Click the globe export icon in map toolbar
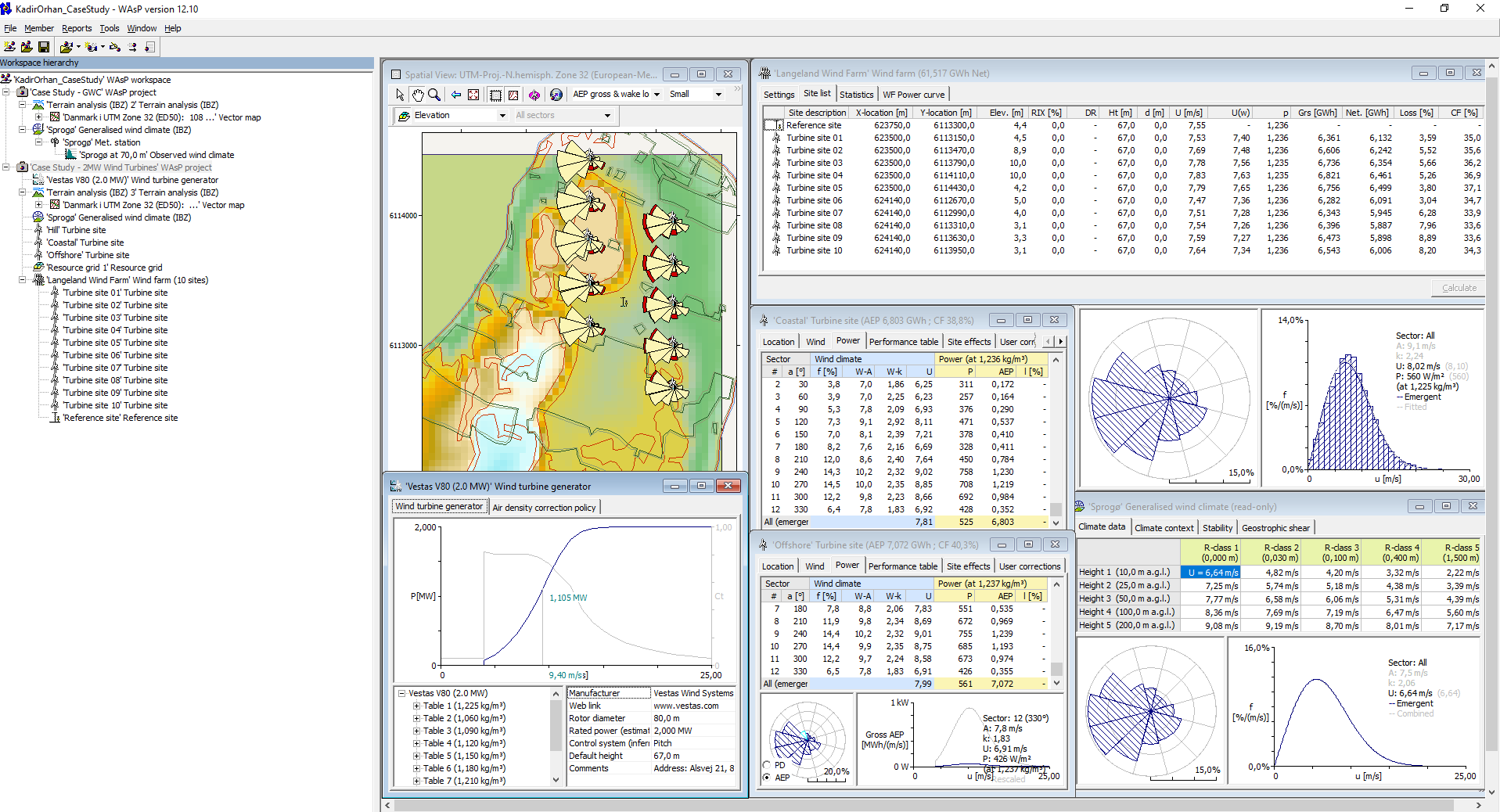 click(556, 95)
